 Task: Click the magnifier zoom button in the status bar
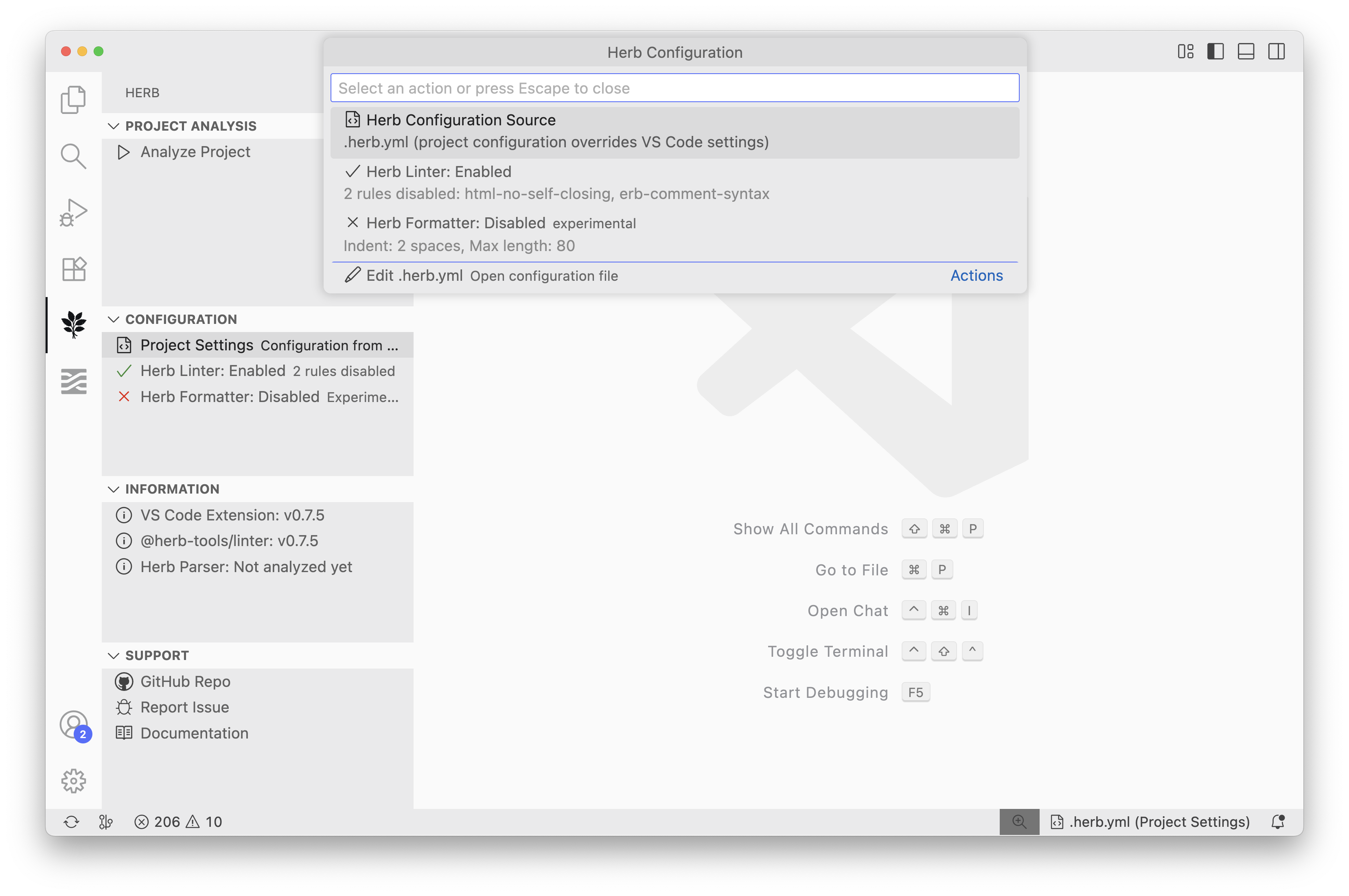pos(1019,822)
